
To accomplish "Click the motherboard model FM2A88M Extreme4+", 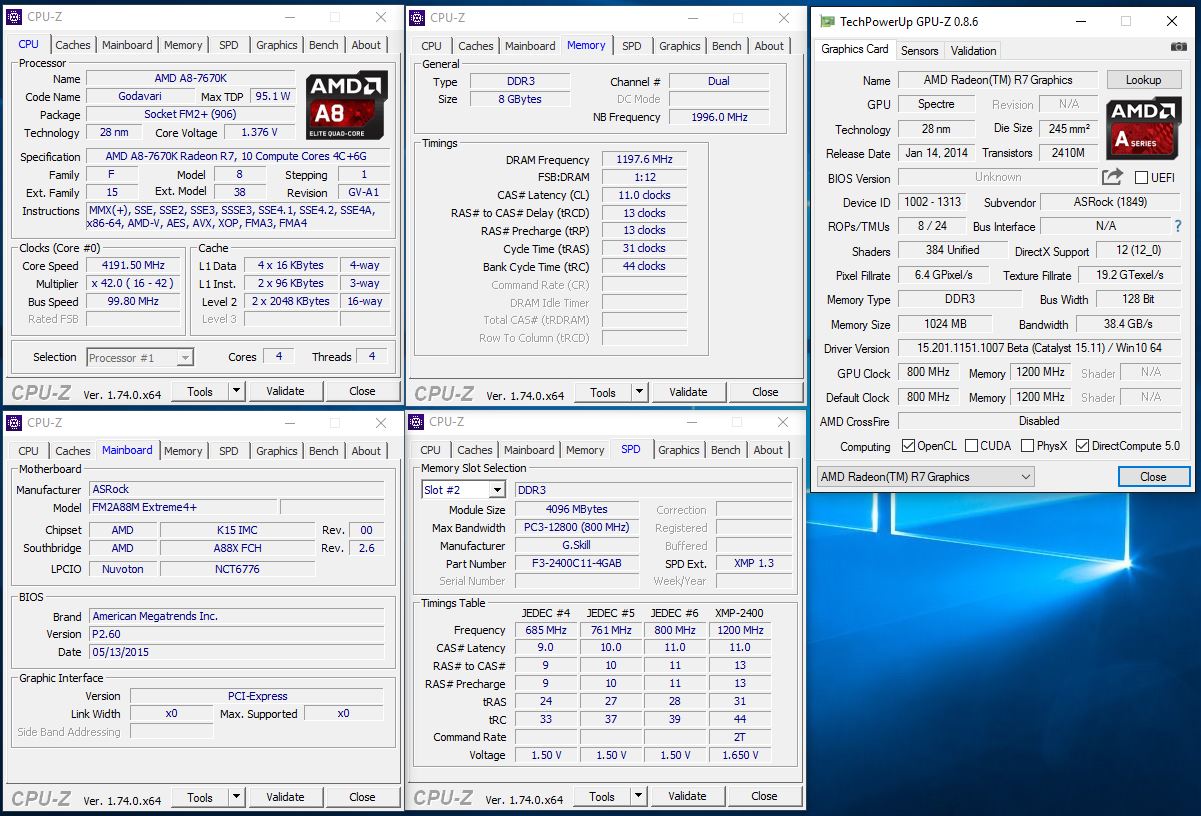I will point(184,508).
